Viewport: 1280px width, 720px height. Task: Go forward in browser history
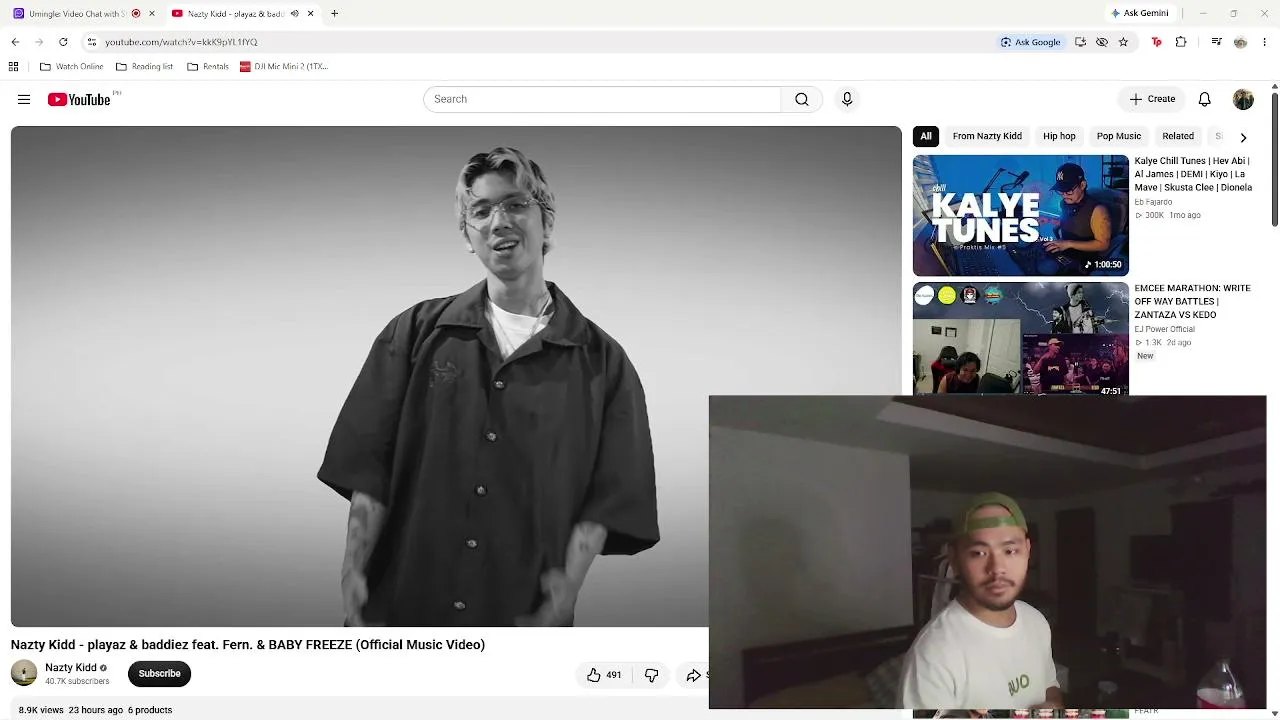[x=39, y=42]
